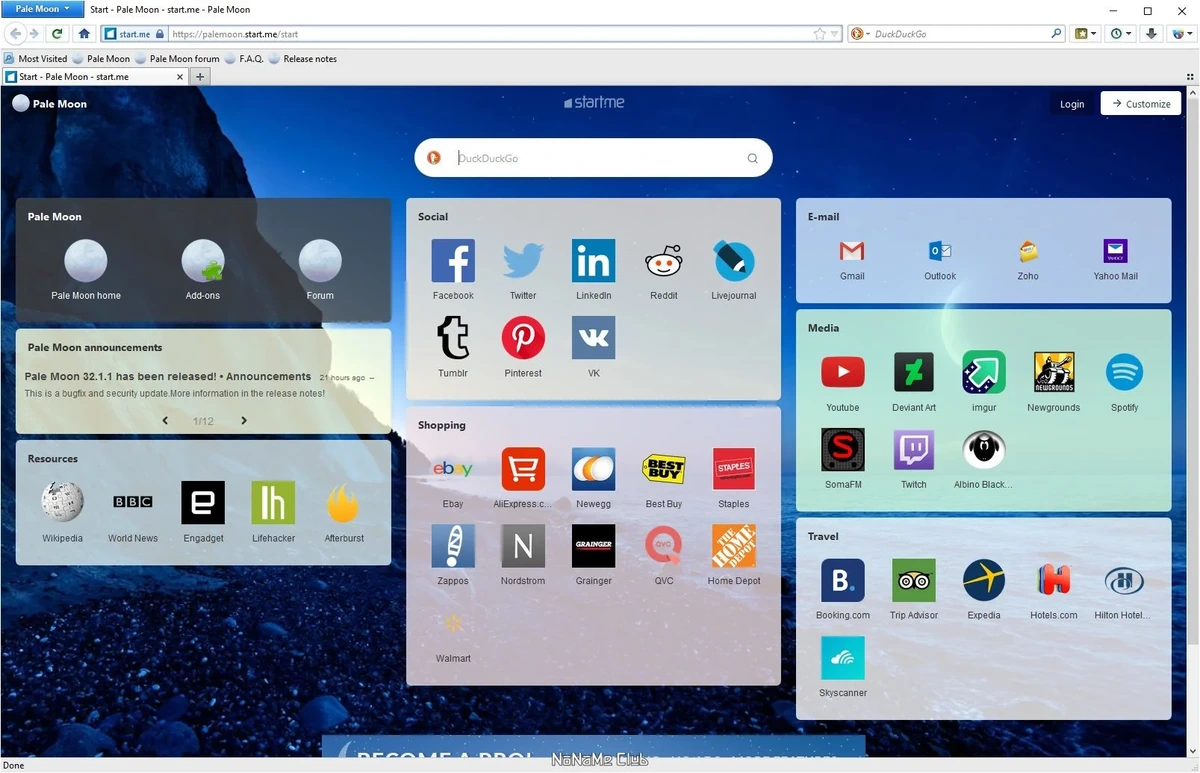Screen dimensions: 1200x773
Task: Open the F.A.Q. bookmark
Action: click(244, 59)
